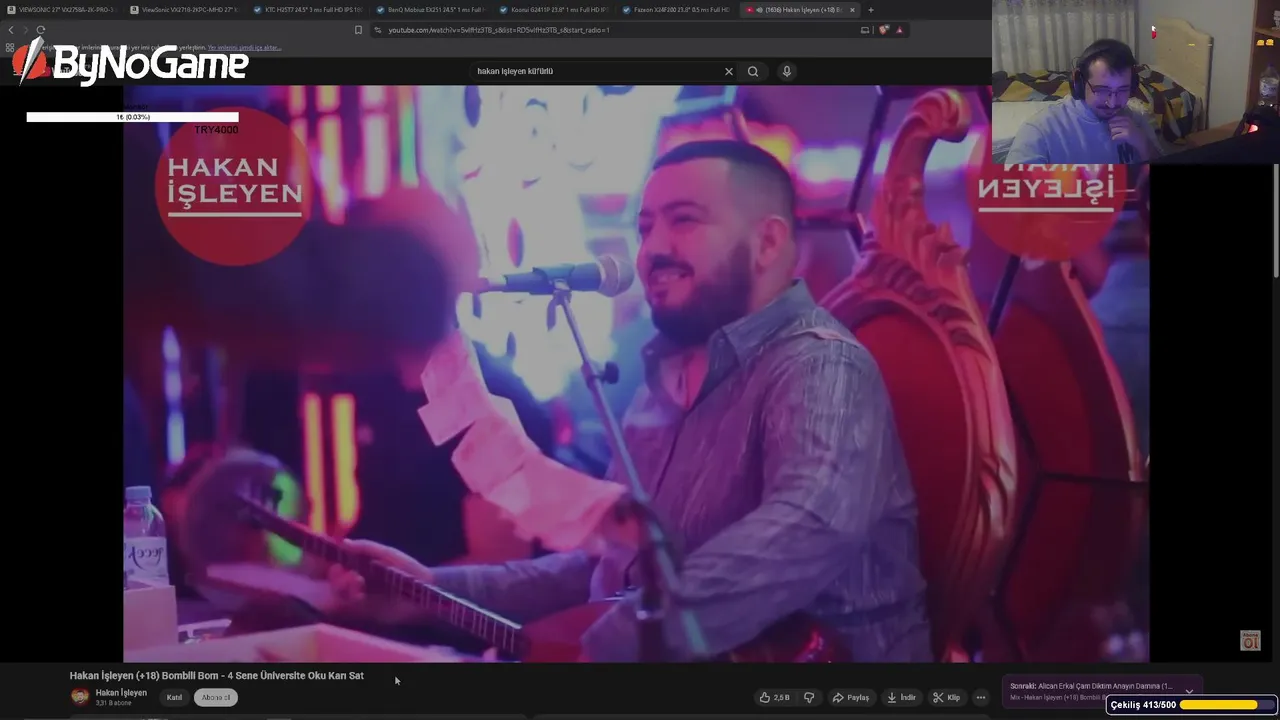Clear the YouTube search box text
Screen dimensions: 1280x720
[728, 71]
